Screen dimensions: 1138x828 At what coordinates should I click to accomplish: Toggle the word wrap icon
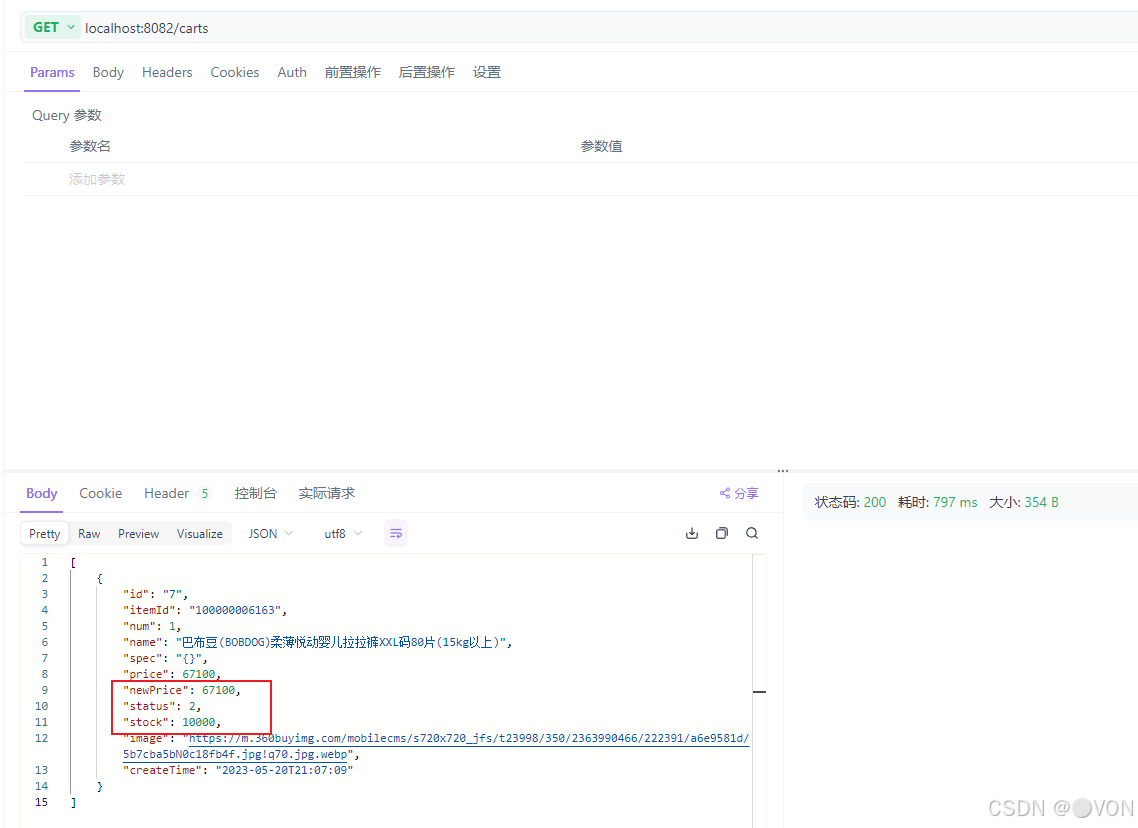pyautogui.click(x=396, y=533)
